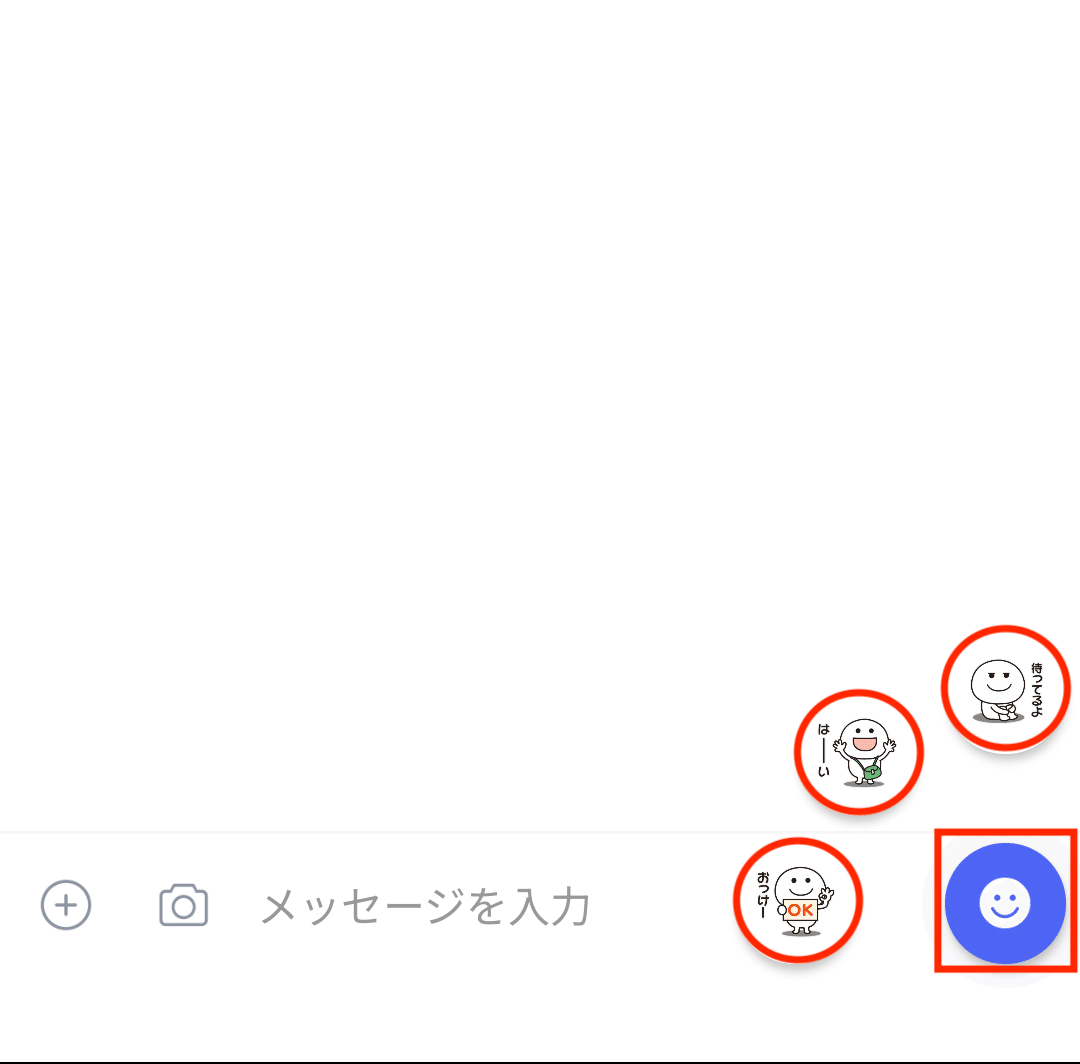Open photo capture beside message field
Image resolution: width=1080 pixels, height=1064 pixels.
coord(183,905)
